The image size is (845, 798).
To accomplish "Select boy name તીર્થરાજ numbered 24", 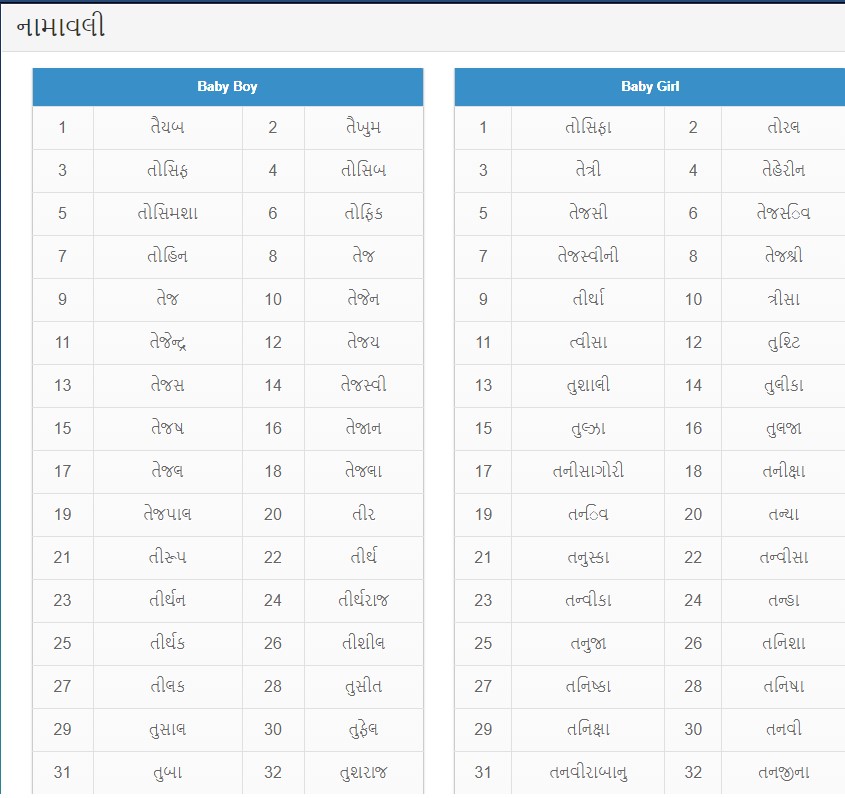I will tap(364, 600).
